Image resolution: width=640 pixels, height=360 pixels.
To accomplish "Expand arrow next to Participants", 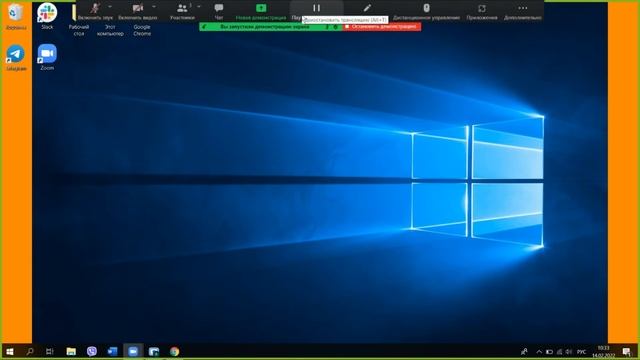I will pos(199,7).
